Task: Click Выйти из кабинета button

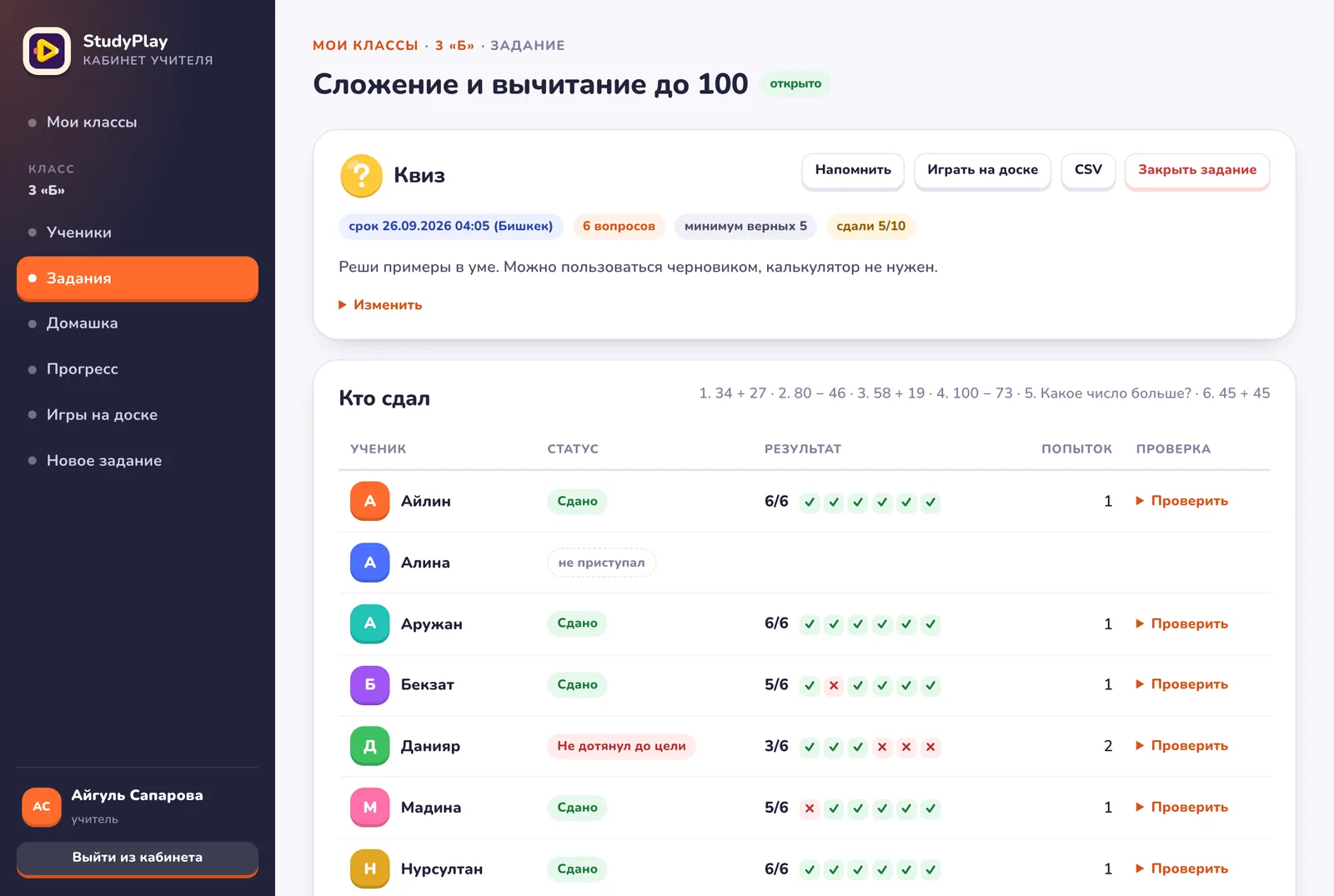Action: tap(138, 858)
